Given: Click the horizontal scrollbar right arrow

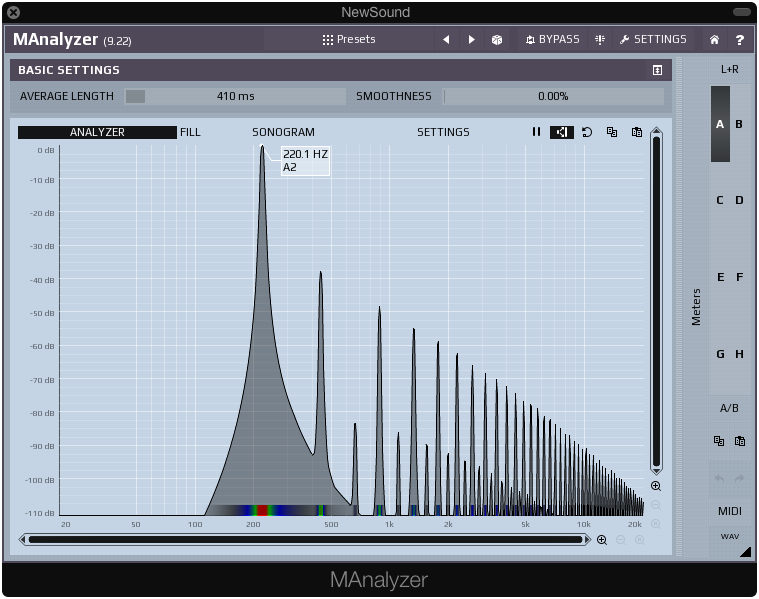Looking at the screenshot, I should point(588,539).
